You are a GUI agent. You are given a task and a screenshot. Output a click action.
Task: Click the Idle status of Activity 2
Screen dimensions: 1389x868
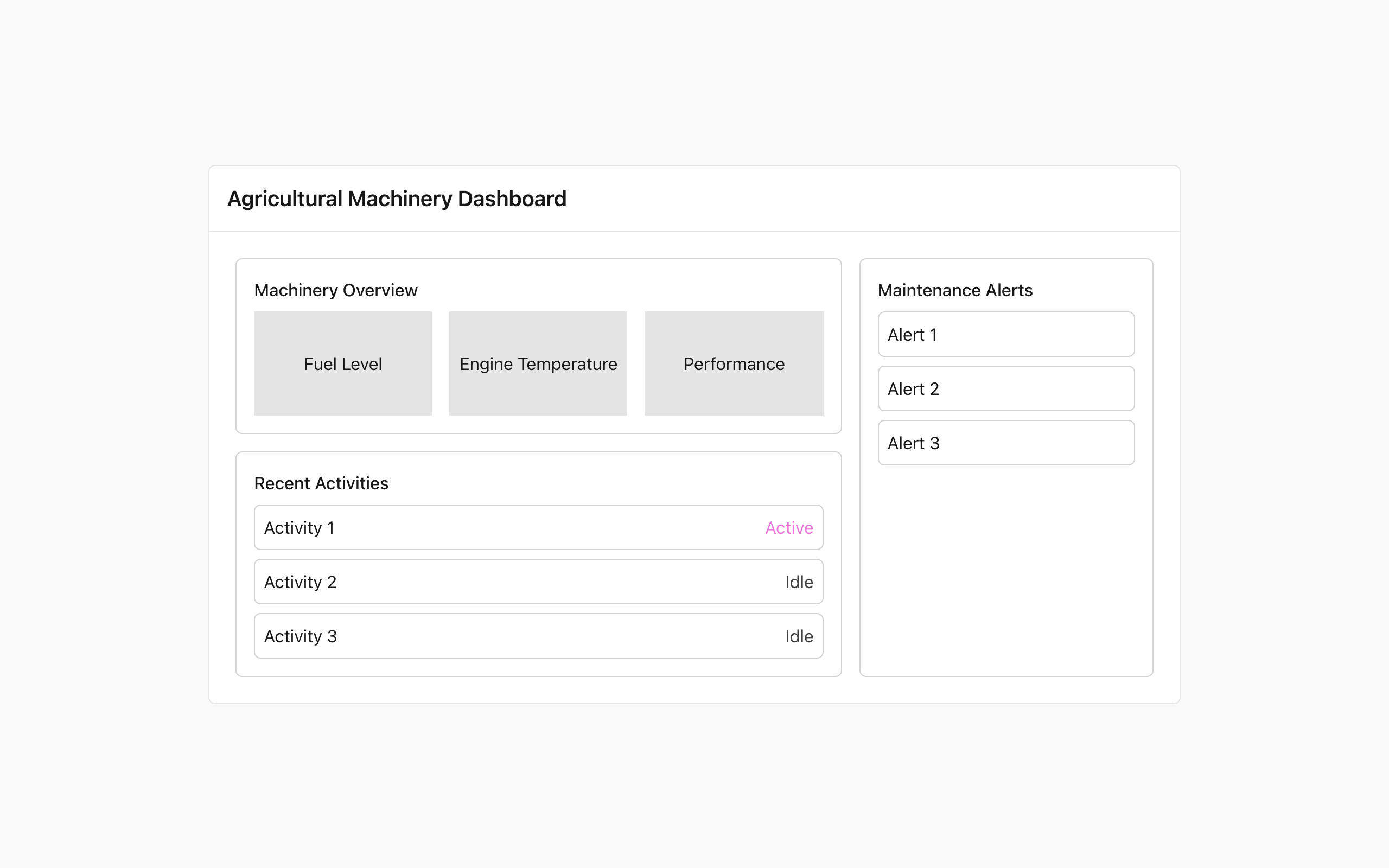click(x=799, y=582)
